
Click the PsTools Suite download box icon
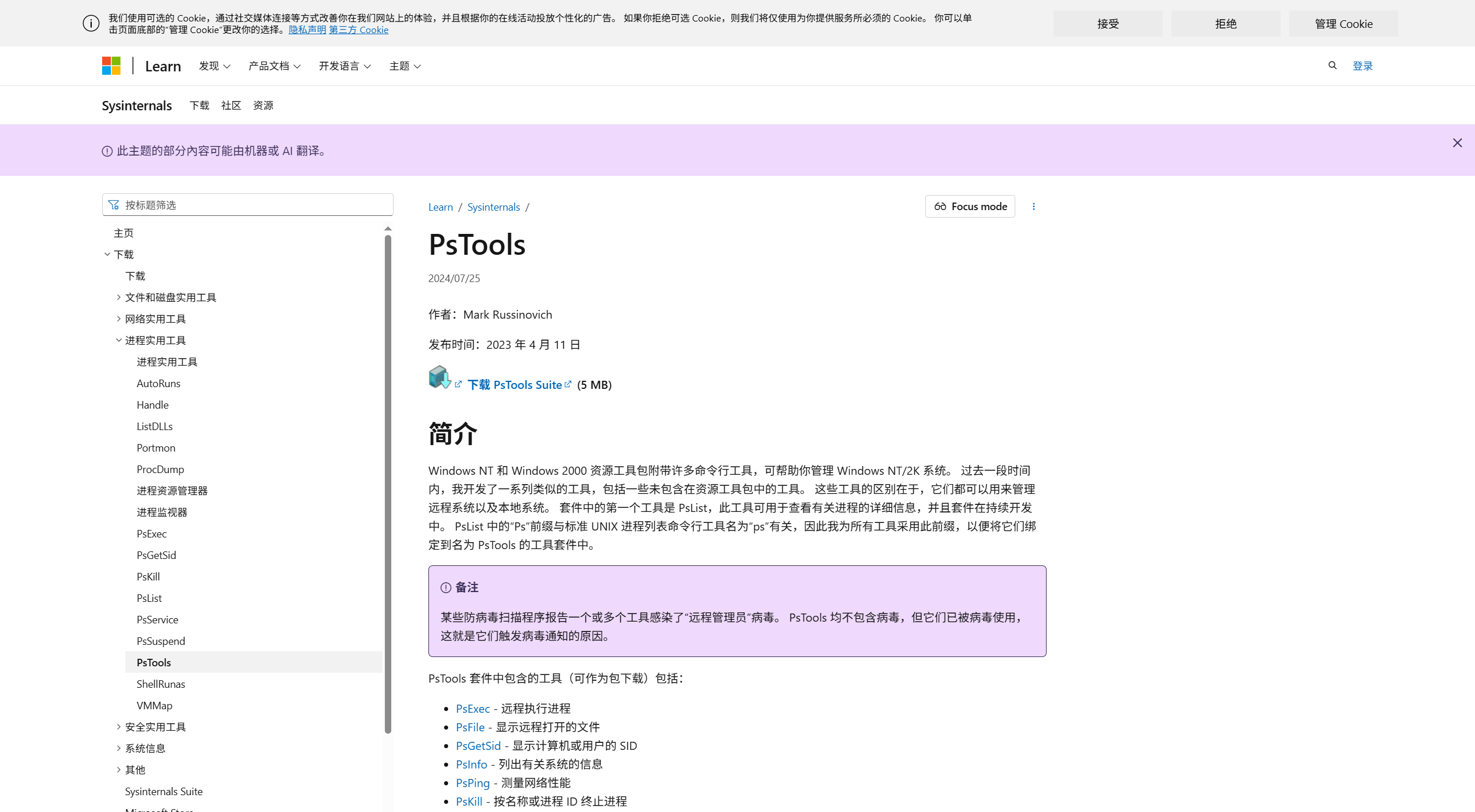[439, 377]
